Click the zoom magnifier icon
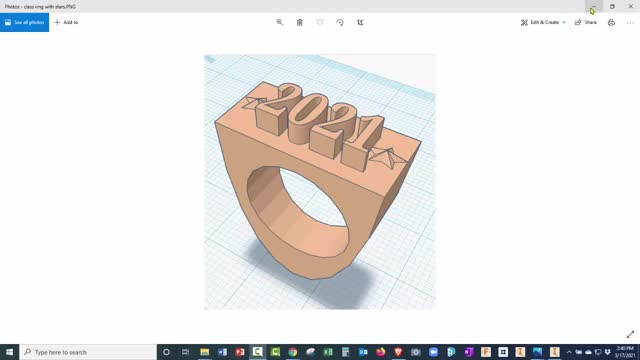This screenshot has height=360, width=640. (280, 22)
